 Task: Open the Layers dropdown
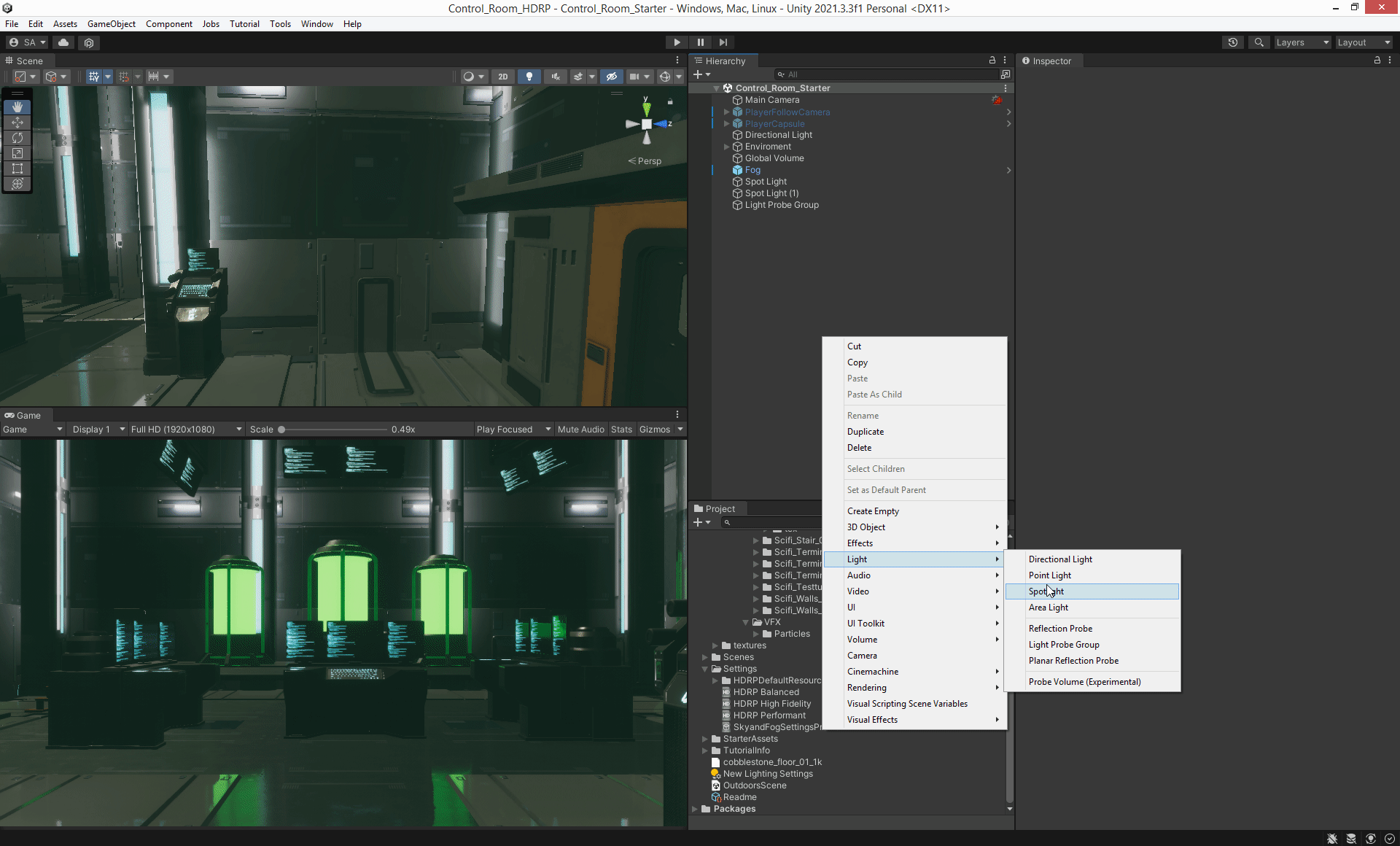1302,42
